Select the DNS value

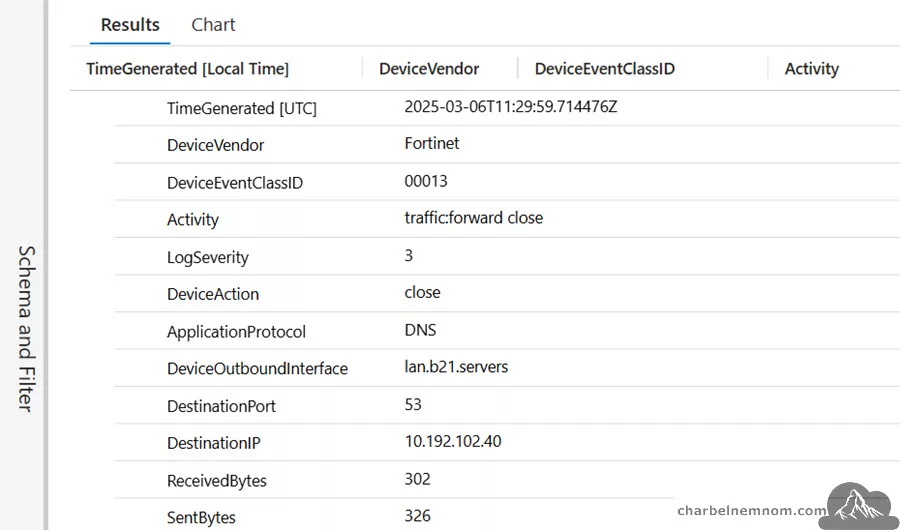click(x=420, y=330)
